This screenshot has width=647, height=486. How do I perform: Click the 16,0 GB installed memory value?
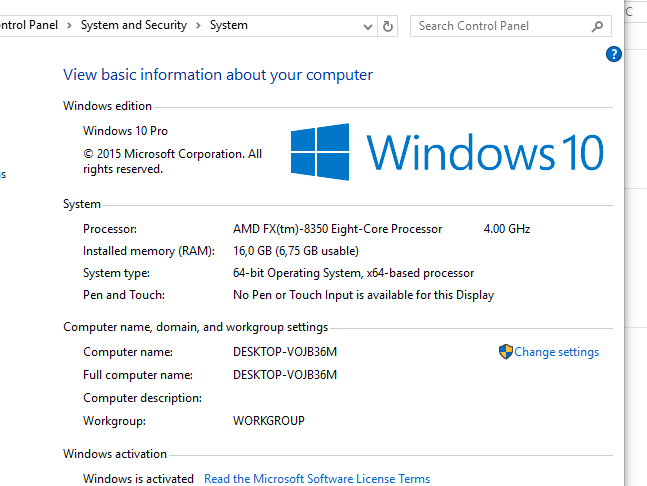click(x=296, y=251)
